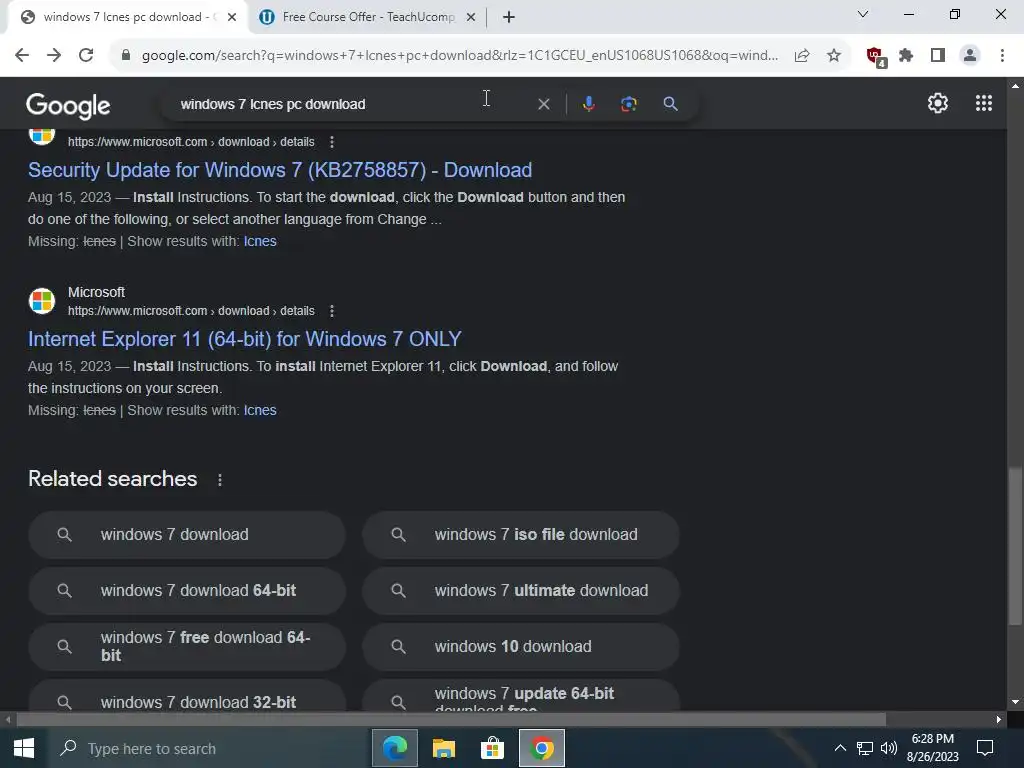Click the network tray icon
1024x768 pixels.
click(865, 748)
